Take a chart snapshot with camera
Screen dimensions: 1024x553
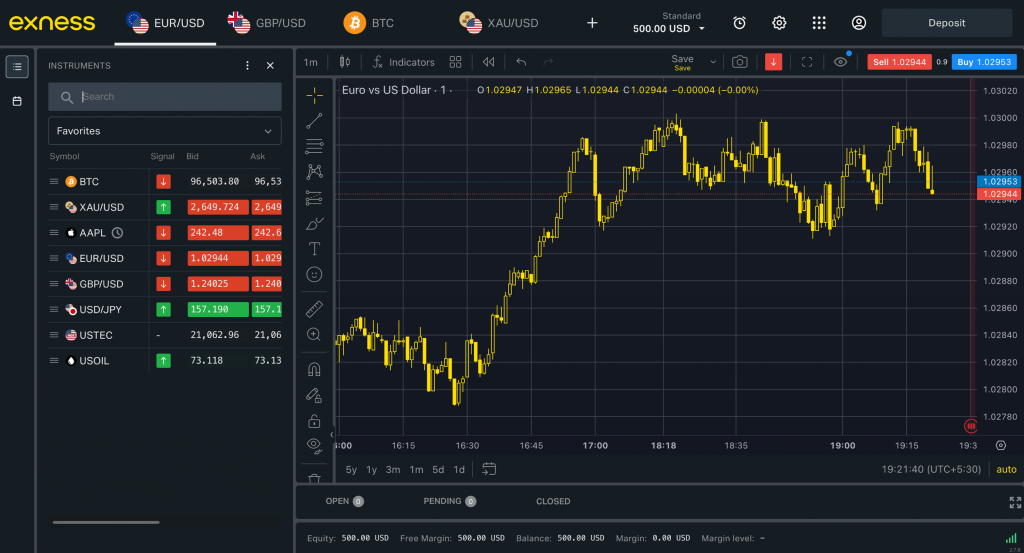coord(739,62)
